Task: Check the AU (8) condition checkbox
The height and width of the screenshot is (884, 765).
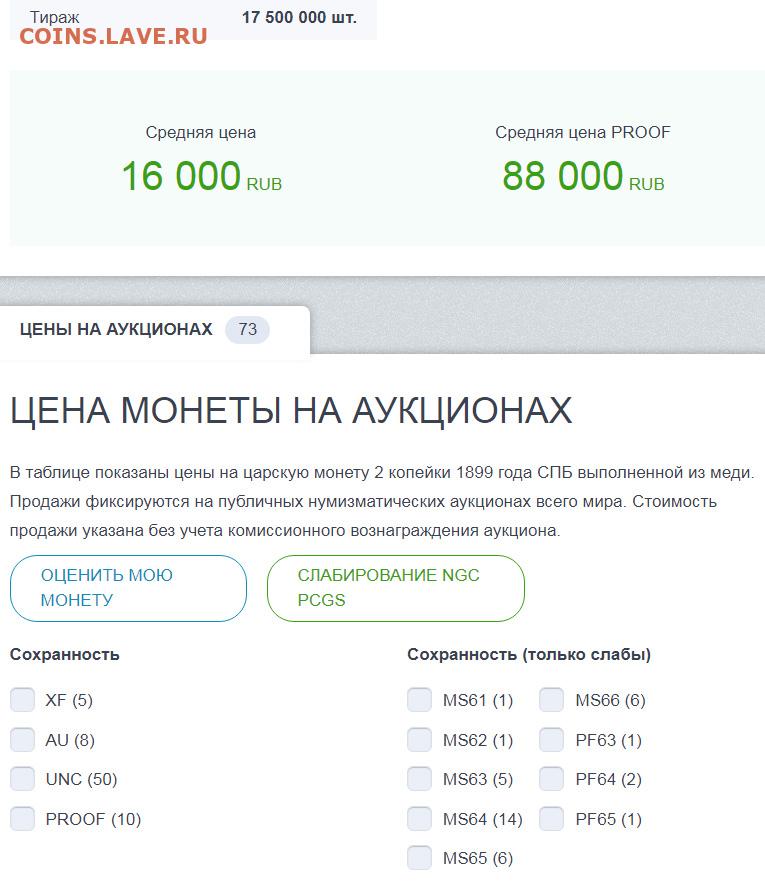Action: (23, 739)
